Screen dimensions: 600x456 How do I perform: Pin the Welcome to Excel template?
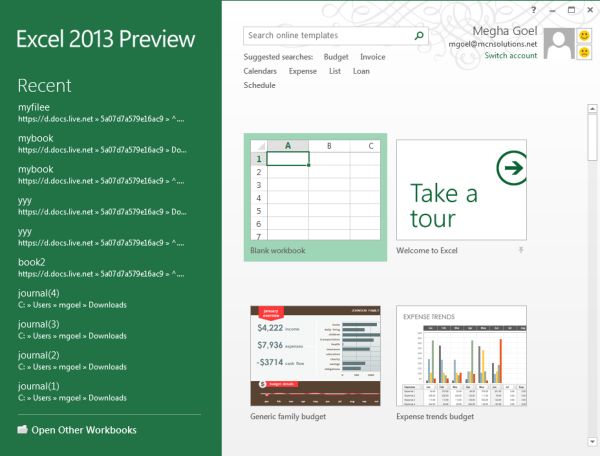(x=521, y=250)
